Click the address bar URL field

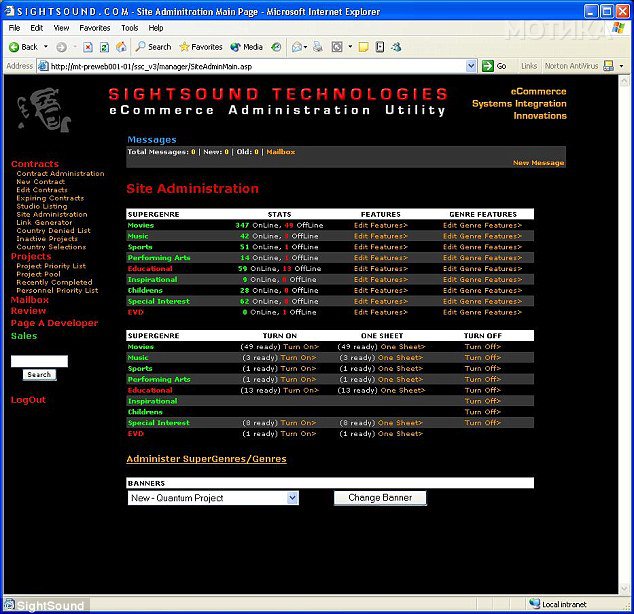coord(257,66)
